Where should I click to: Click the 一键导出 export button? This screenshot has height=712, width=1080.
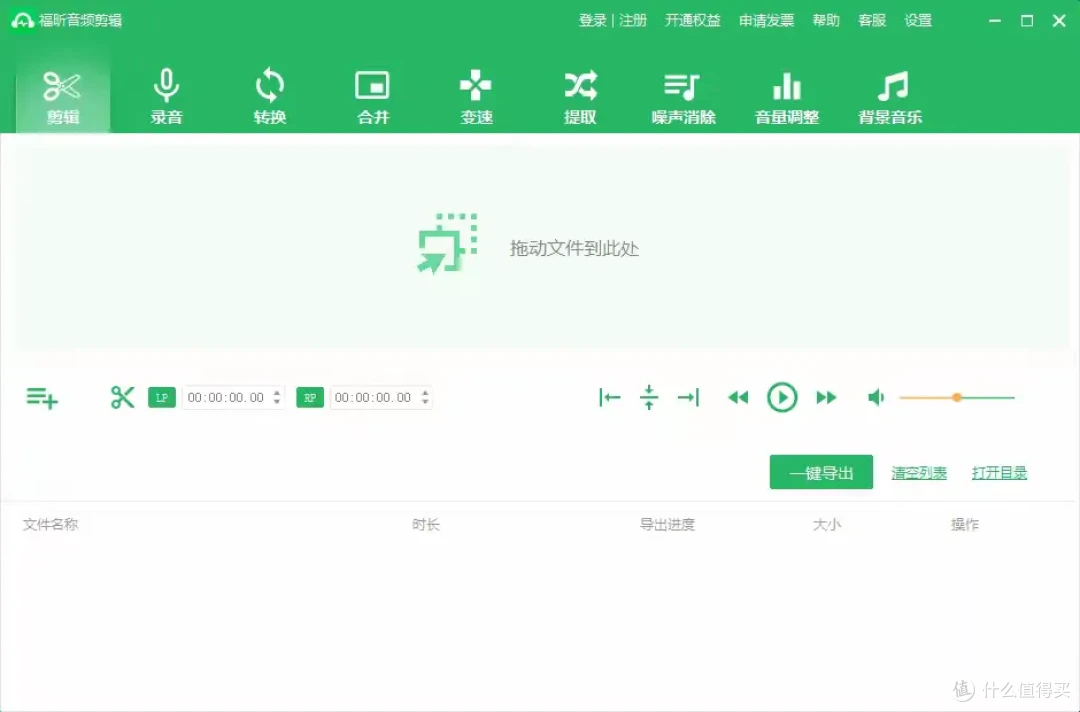(x=821, y=472)
